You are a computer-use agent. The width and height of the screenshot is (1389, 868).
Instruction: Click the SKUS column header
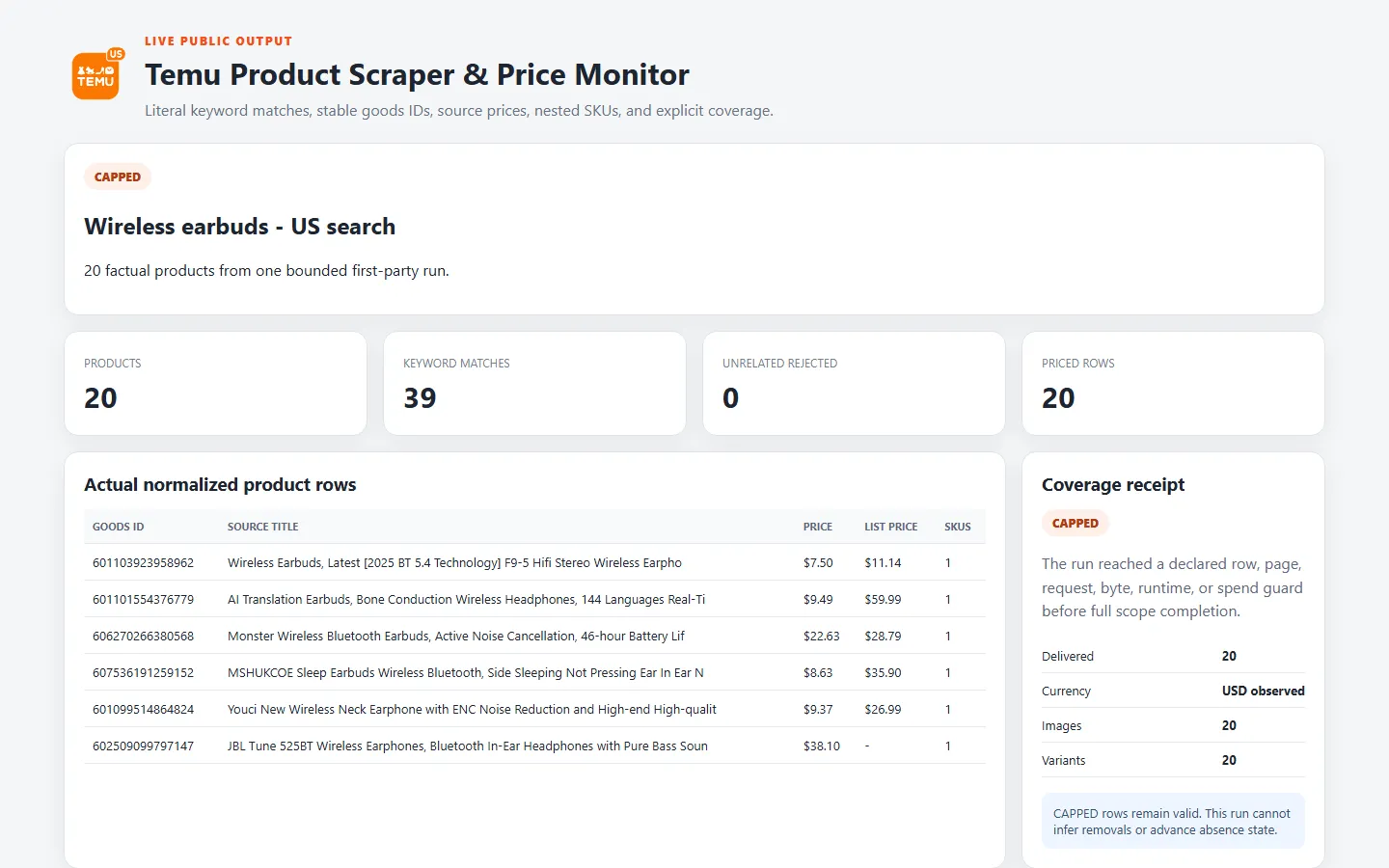click(x=957, y=527)
